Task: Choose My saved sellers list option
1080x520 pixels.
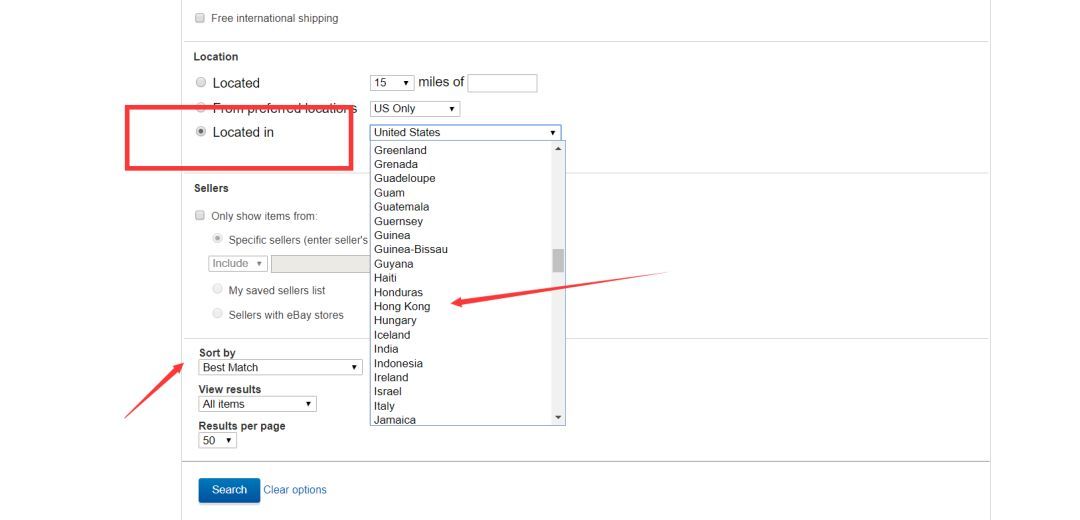Action: coord(218,290)
